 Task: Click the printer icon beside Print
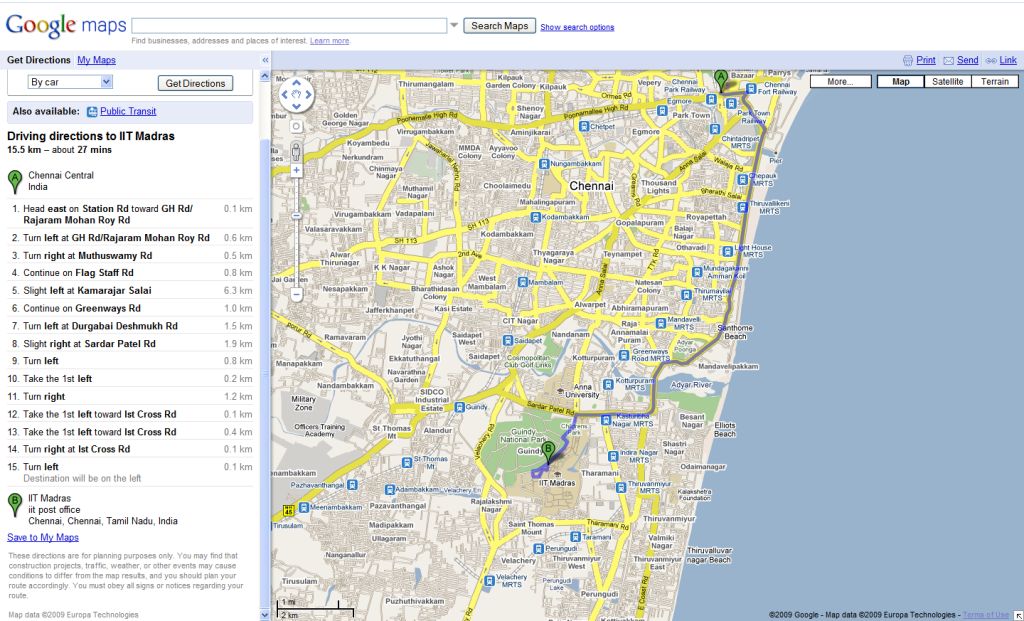[908, 60]
